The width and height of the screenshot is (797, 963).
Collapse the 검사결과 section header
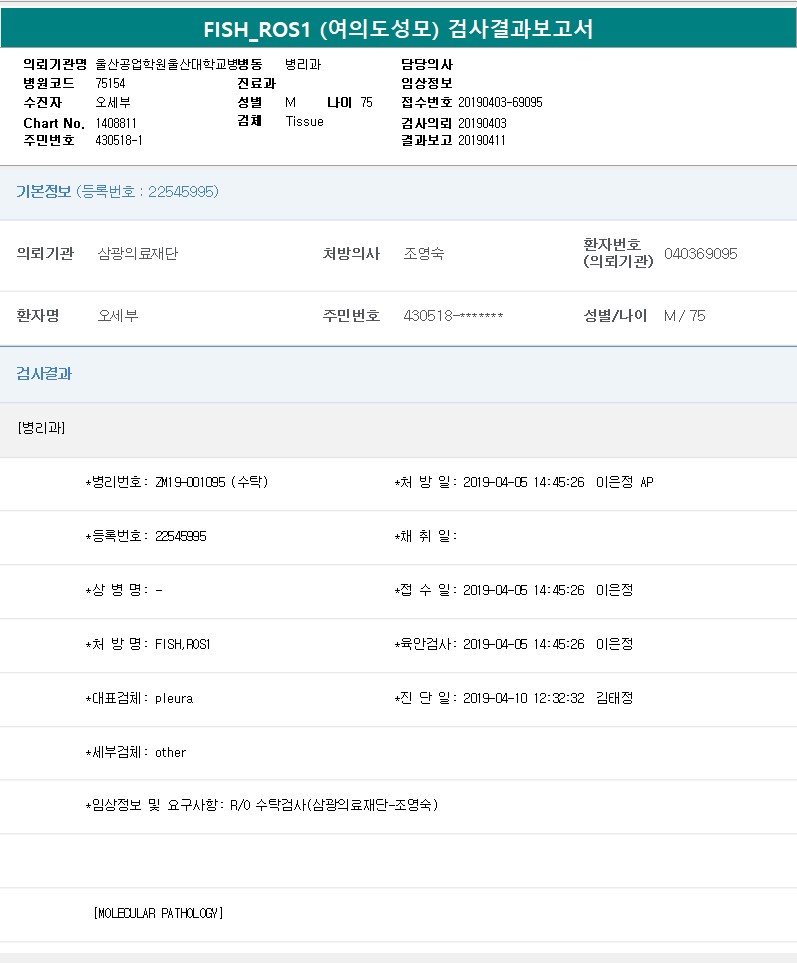44,374
